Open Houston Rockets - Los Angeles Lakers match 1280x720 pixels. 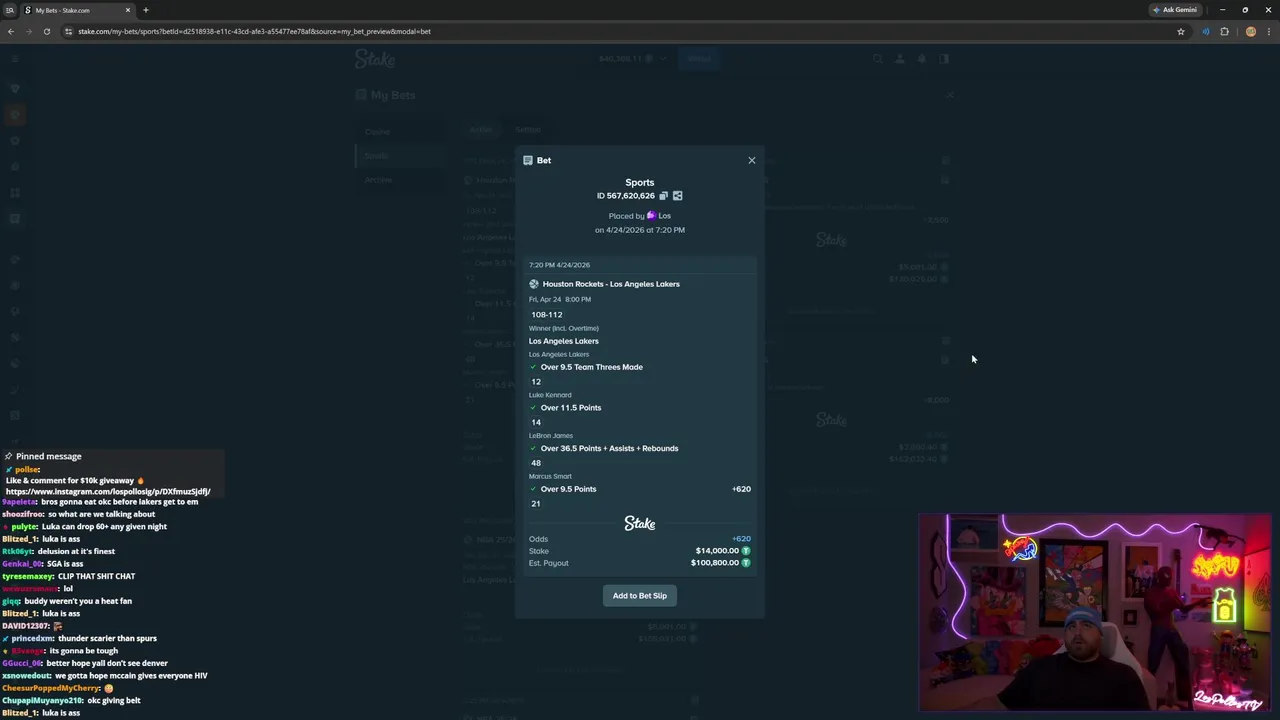pyautogui.click(x=611, y=284)
